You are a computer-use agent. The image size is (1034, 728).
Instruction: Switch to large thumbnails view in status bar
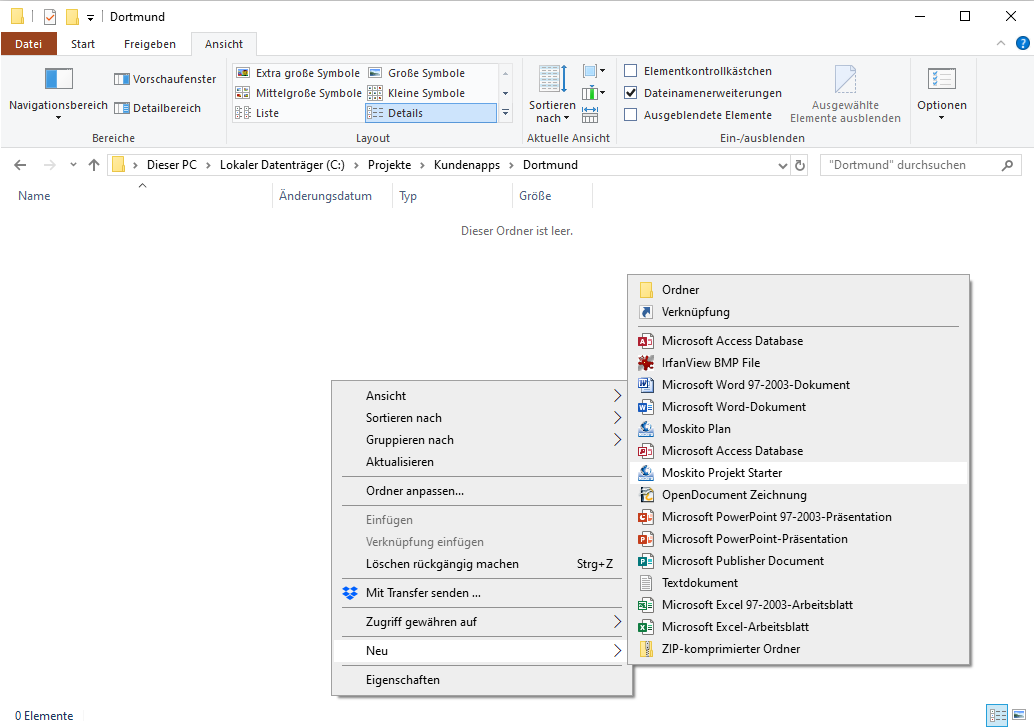pos(1019,715)
